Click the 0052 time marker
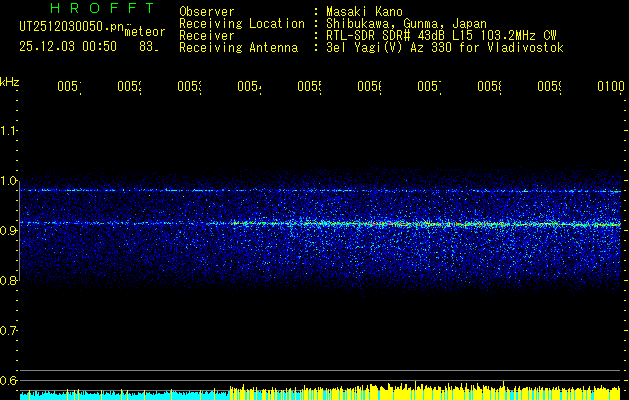Screen dimensions: 629x400 [129, 86]
